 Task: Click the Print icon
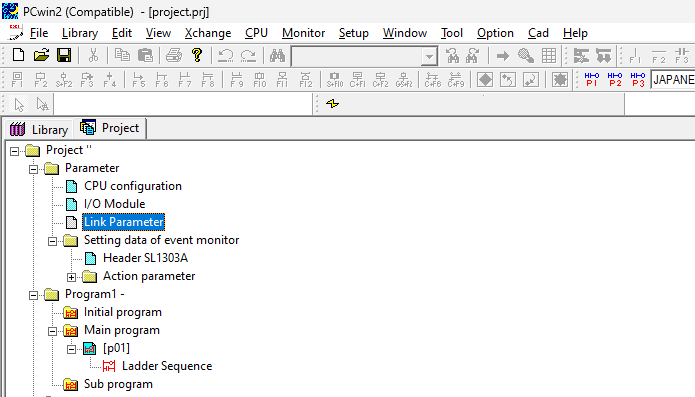point(174,55)
